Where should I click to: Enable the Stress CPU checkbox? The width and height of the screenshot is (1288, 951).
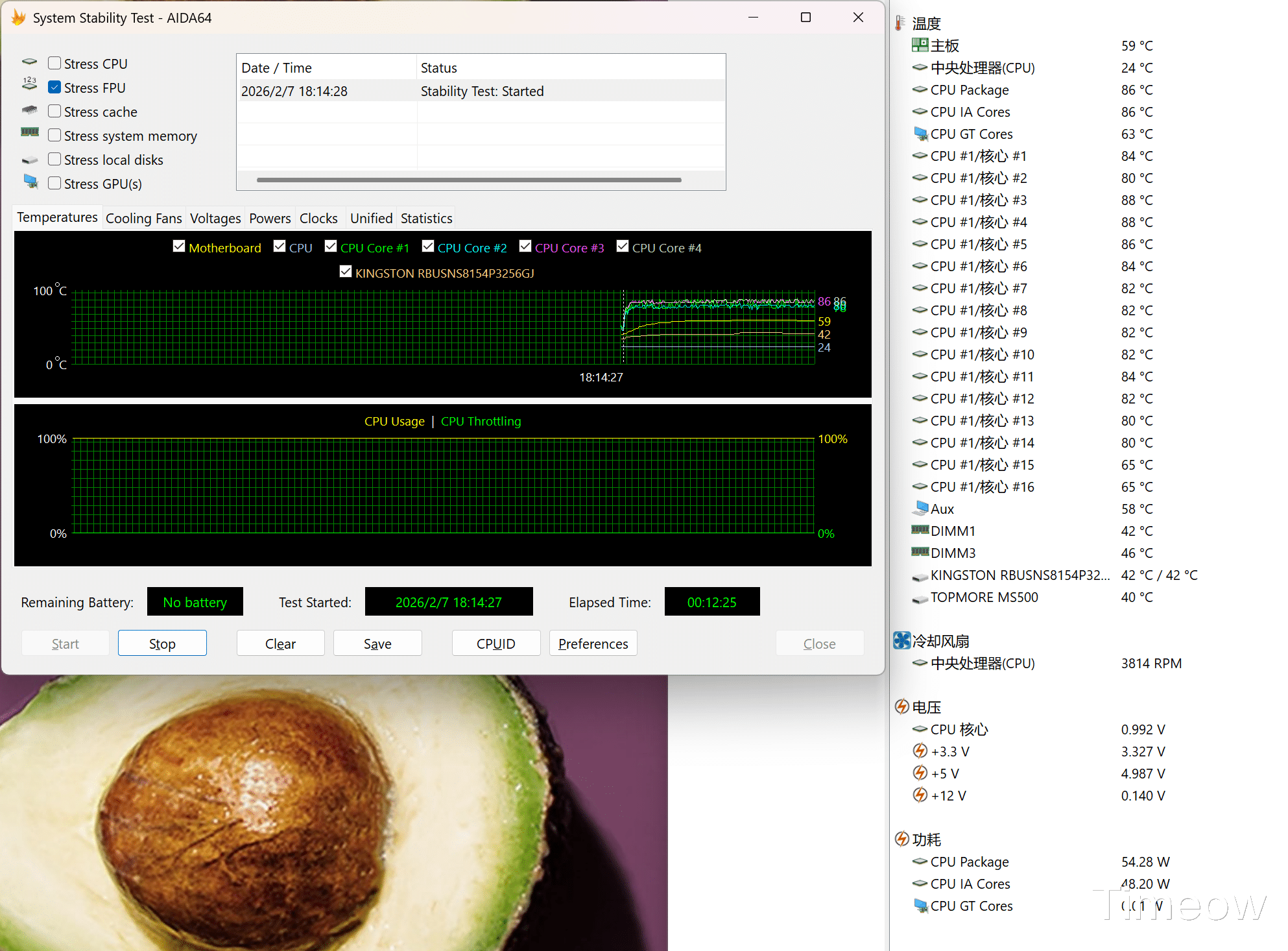pyautogui.click(x=55, y=64)
